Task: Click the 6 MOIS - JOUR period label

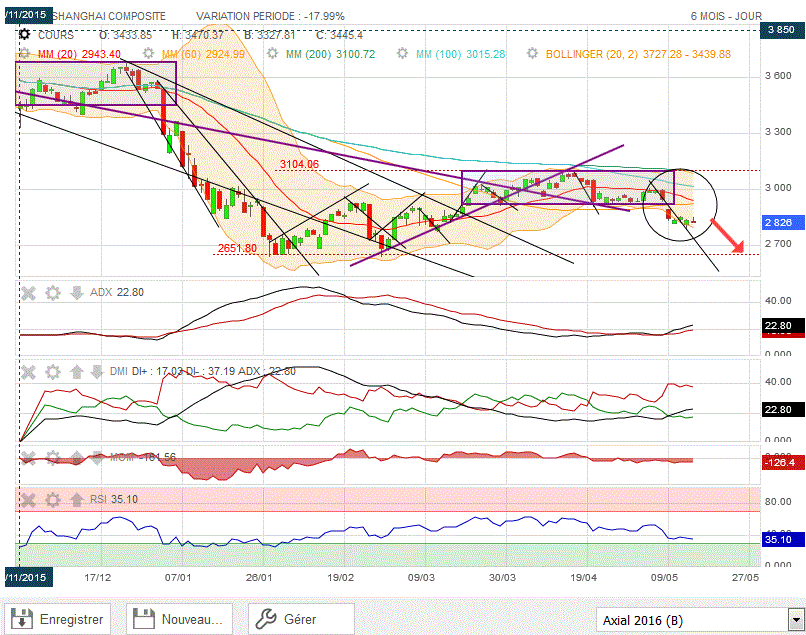Action: [726, 16]
